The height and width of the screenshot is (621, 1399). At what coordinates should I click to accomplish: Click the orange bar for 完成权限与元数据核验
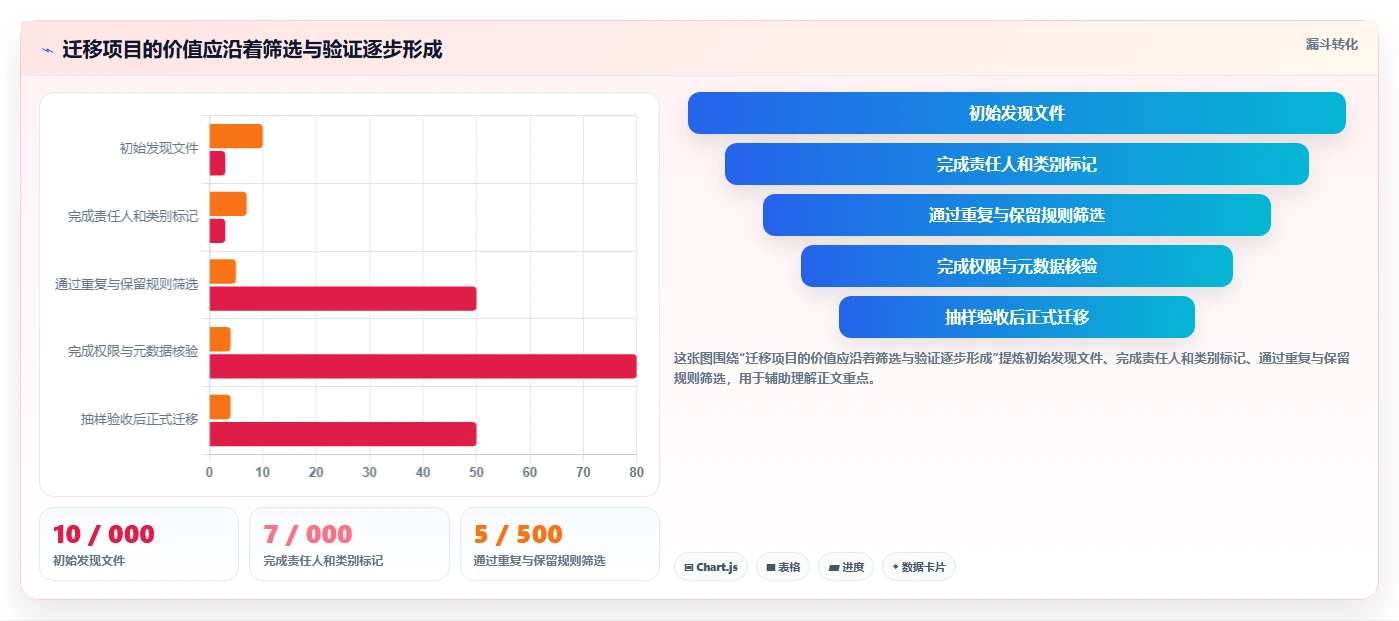pos(220,339)
